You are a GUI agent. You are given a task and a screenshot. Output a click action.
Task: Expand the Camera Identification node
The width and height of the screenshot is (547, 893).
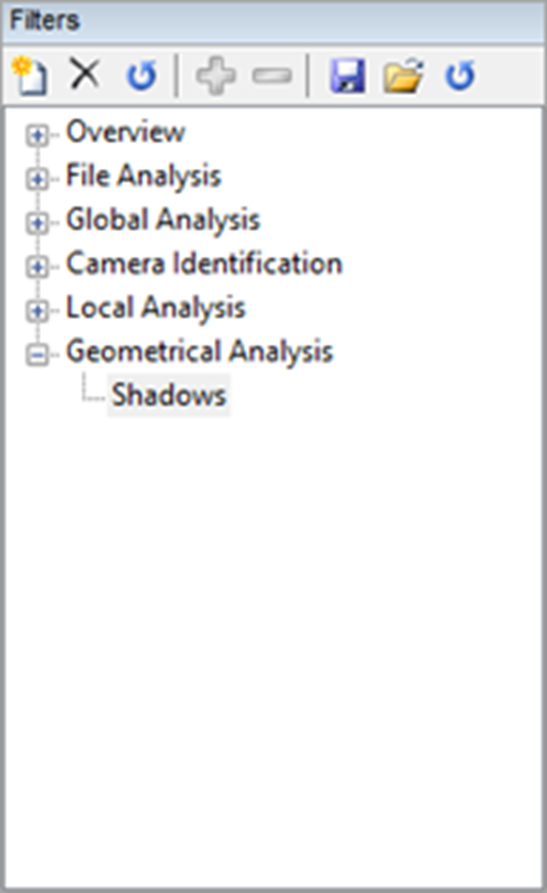(38, 267)
